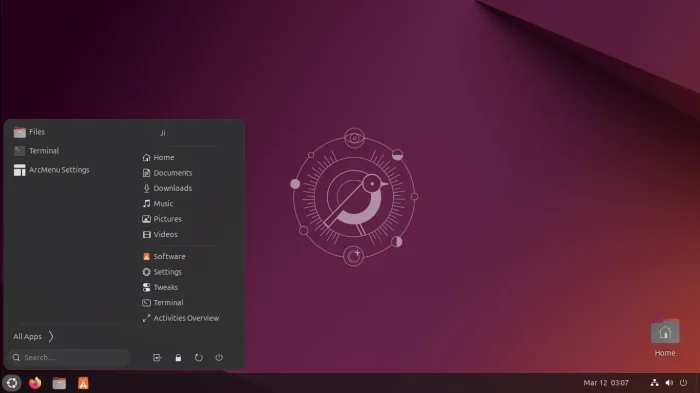The height and width of the screenshot is (393, 700).
Task: Focus the Search field in ArcMenu
Action: tap(69, 357)
